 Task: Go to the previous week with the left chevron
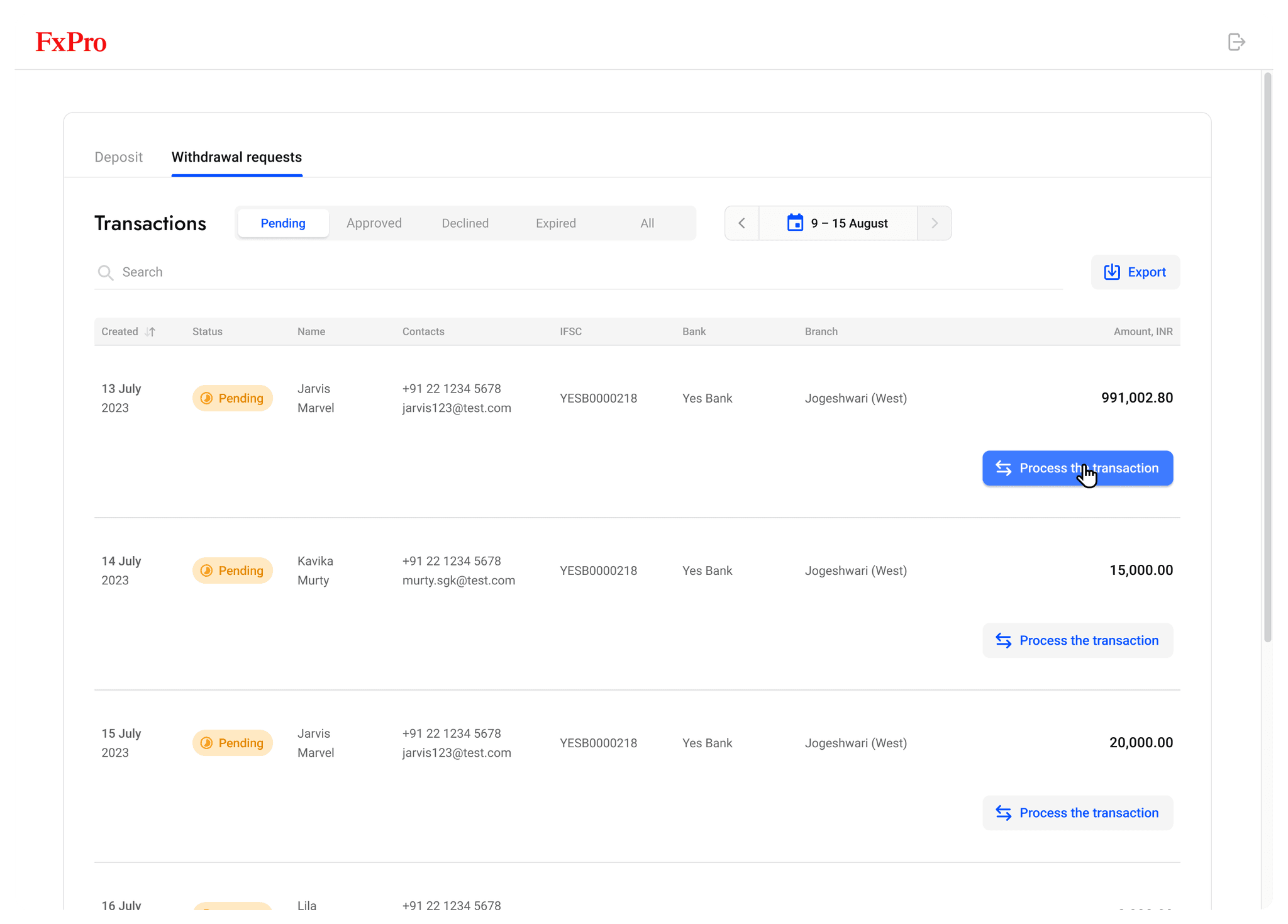tap(742, 223)
